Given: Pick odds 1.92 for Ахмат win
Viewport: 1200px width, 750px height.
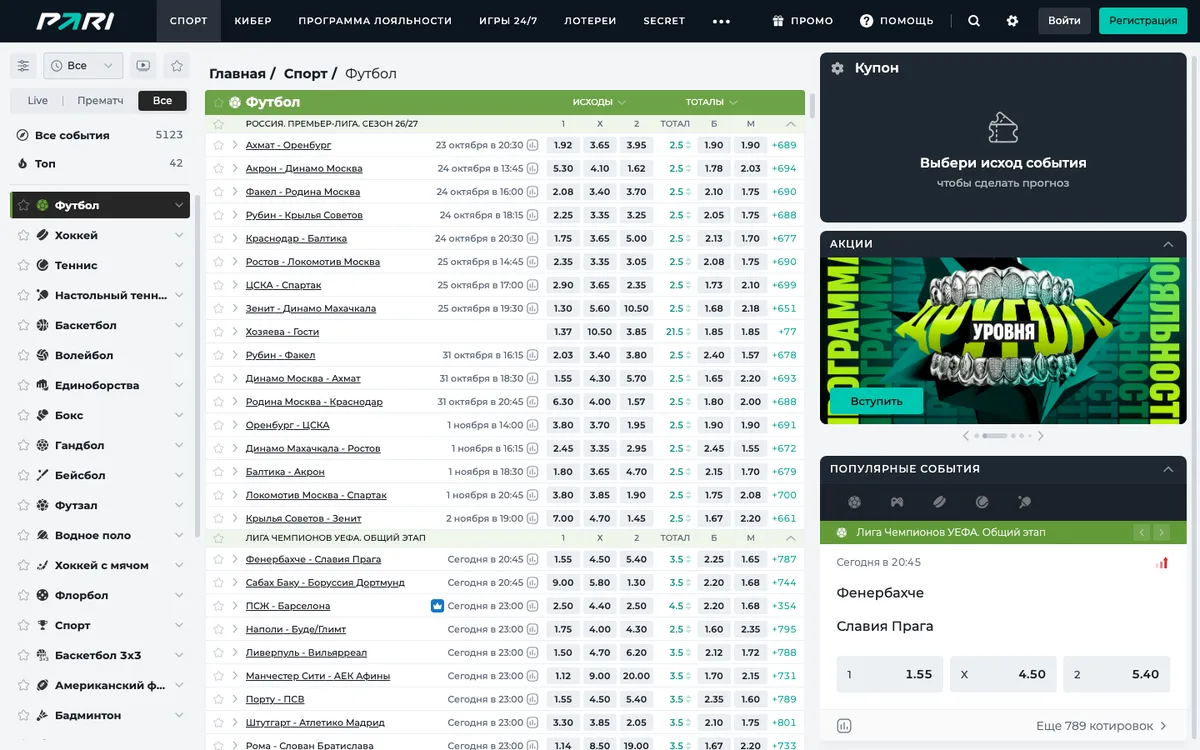Looking at the screenshot, I should click(563, 145).
